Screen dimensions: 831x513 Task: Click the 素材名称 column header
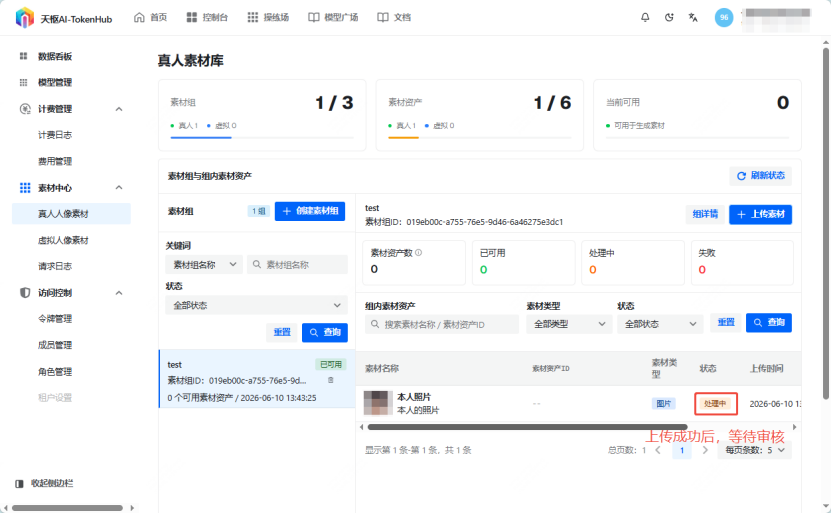[382, 368]
